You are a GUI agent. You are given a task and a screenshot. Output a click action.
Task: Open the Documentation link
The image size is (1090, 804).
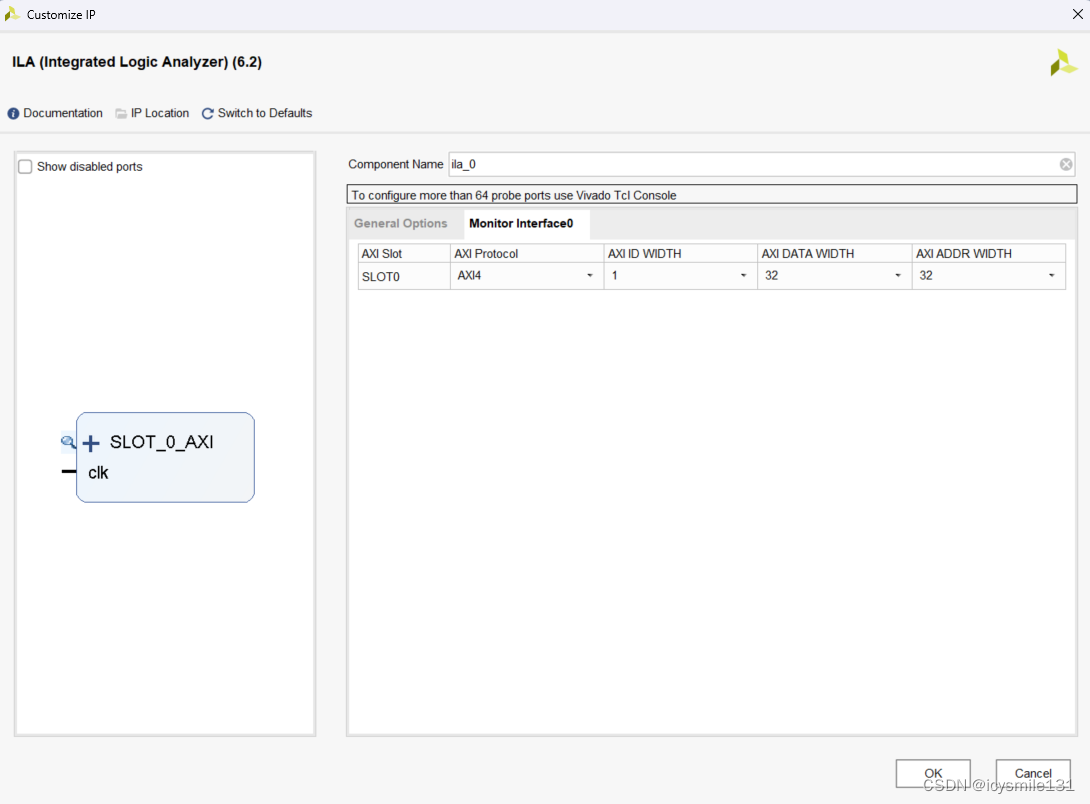pyautogui.click(x=63, y=113)
